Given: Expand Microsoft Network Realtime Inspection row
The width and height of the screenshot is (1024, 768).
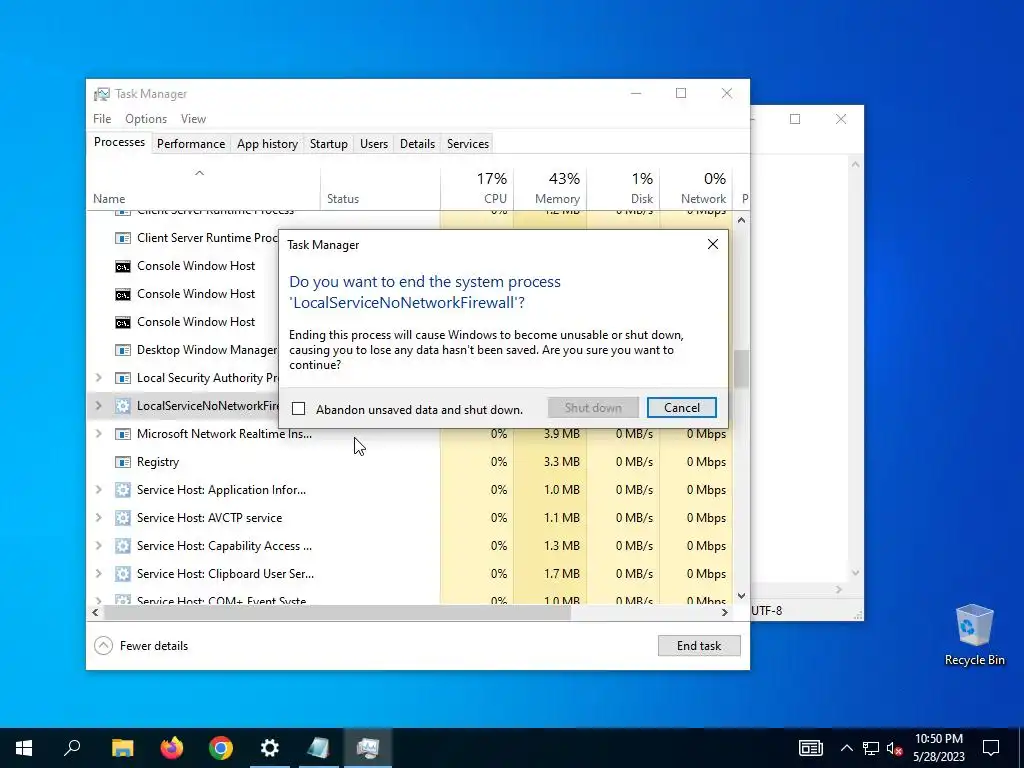Looking at the screenshot, I should coord(99,434).
